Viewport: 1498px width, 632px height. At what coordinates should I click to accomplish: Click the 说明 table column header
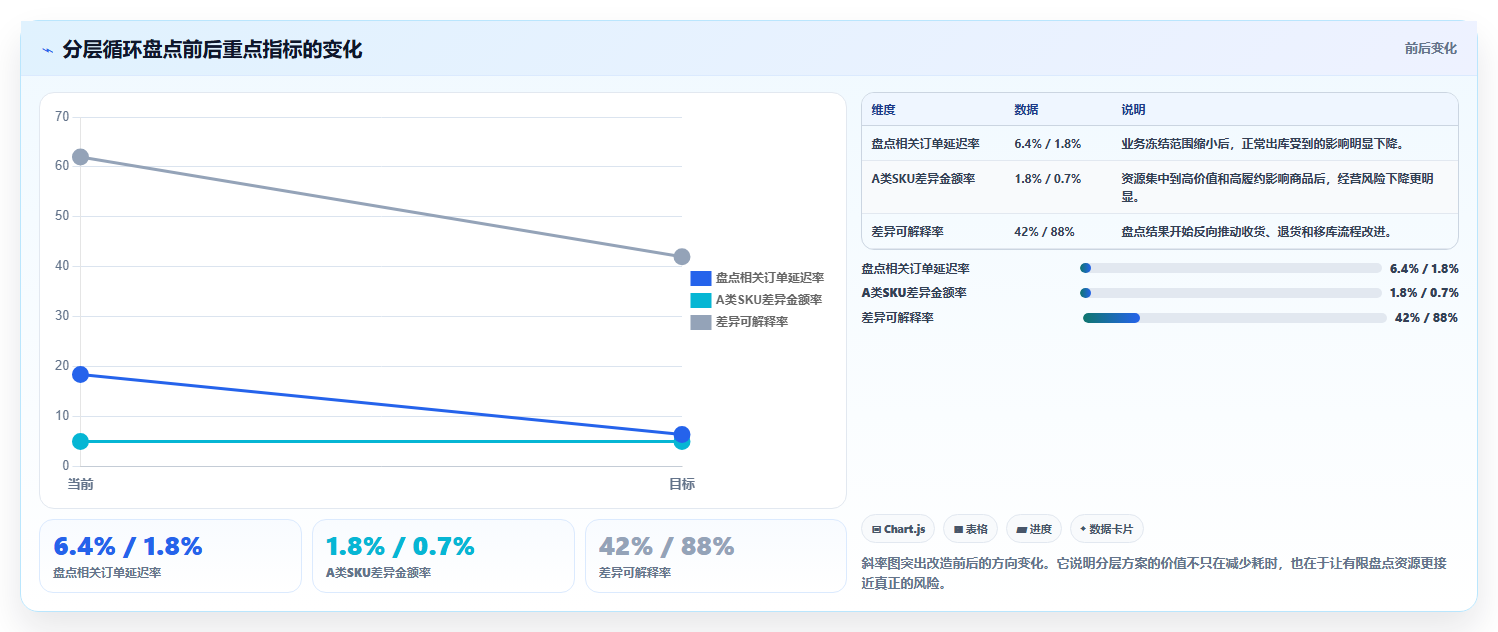(x=1133, y=110)
